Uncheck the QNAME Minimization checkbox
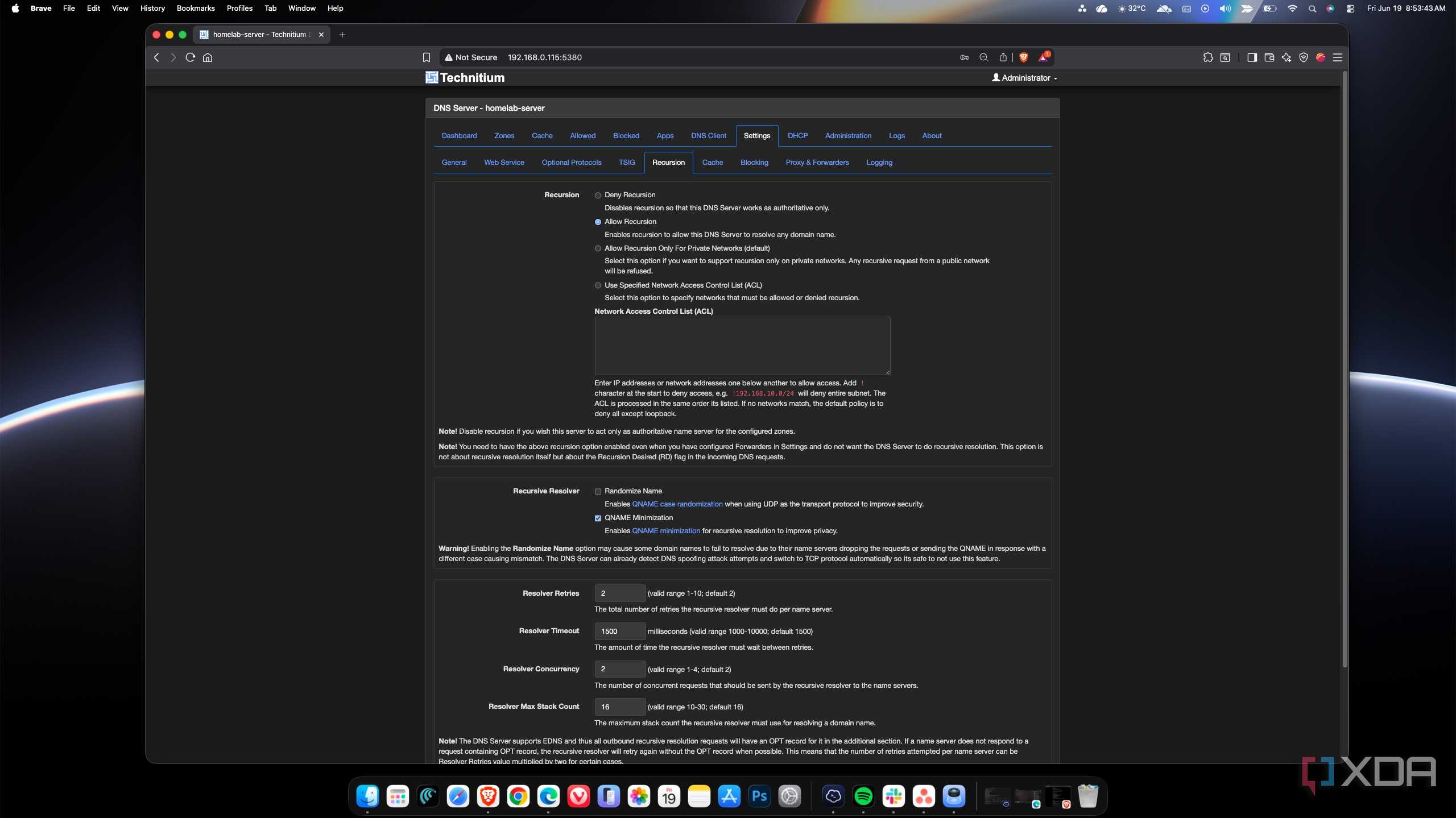The image size is (1456, 818). pyautogui.click(x=598, y=518)
